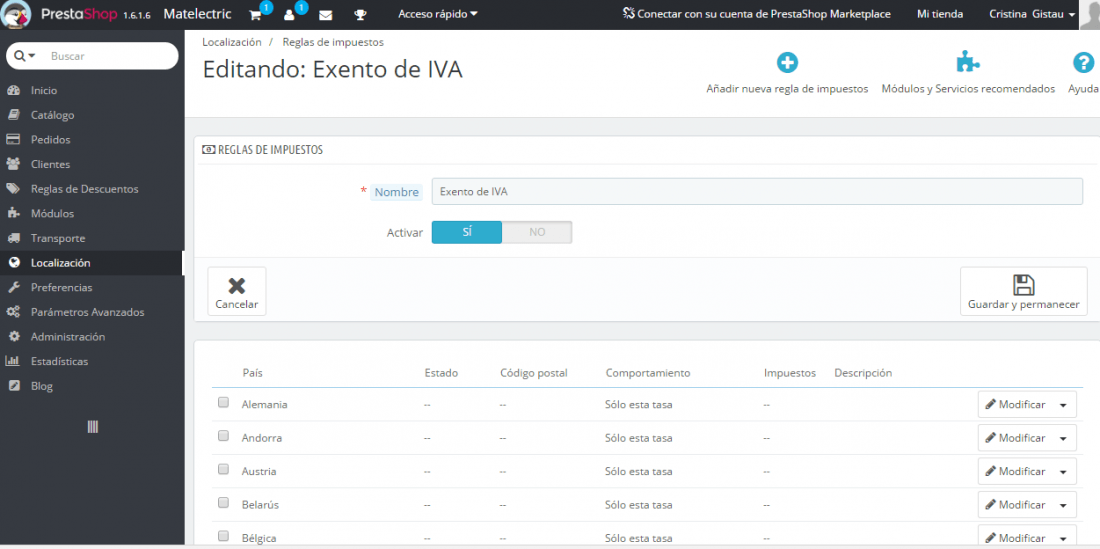Collapse the sidebar using the bars icon
The width and height of the screenshot is (1100, 549).
[93, 427]
